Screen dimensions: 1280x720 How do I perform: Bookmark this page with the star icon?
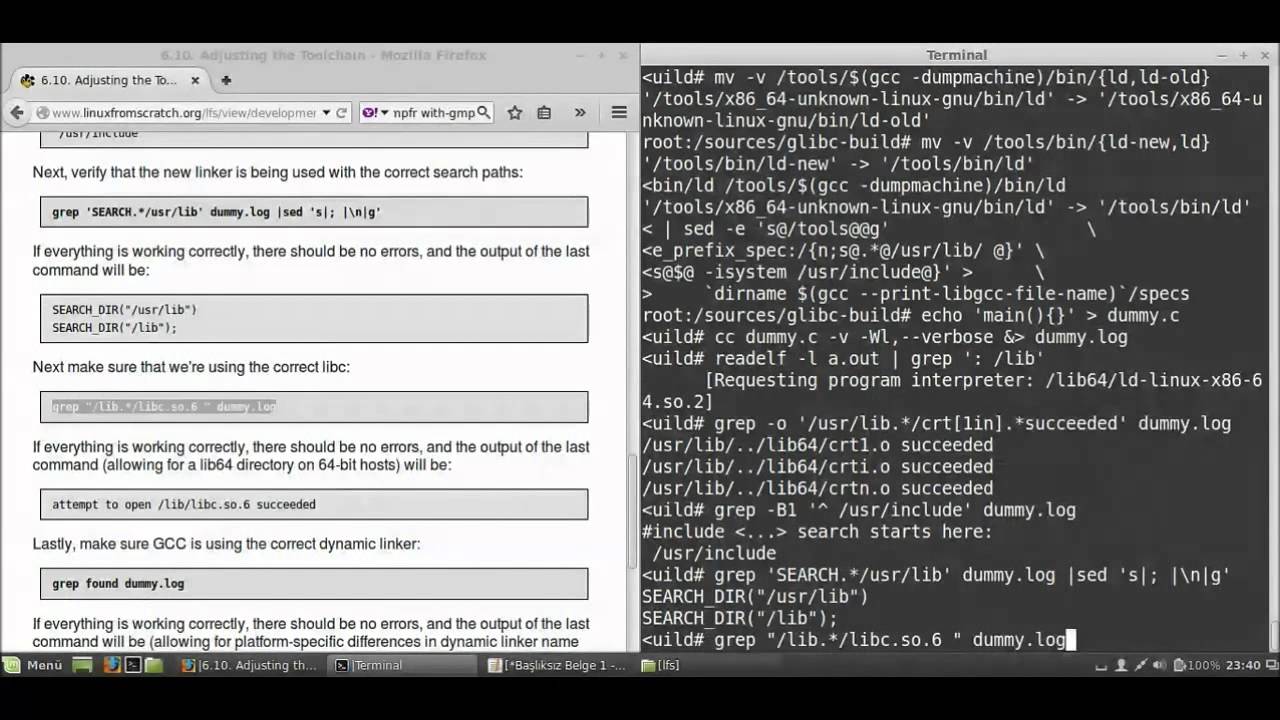point(515,113)
